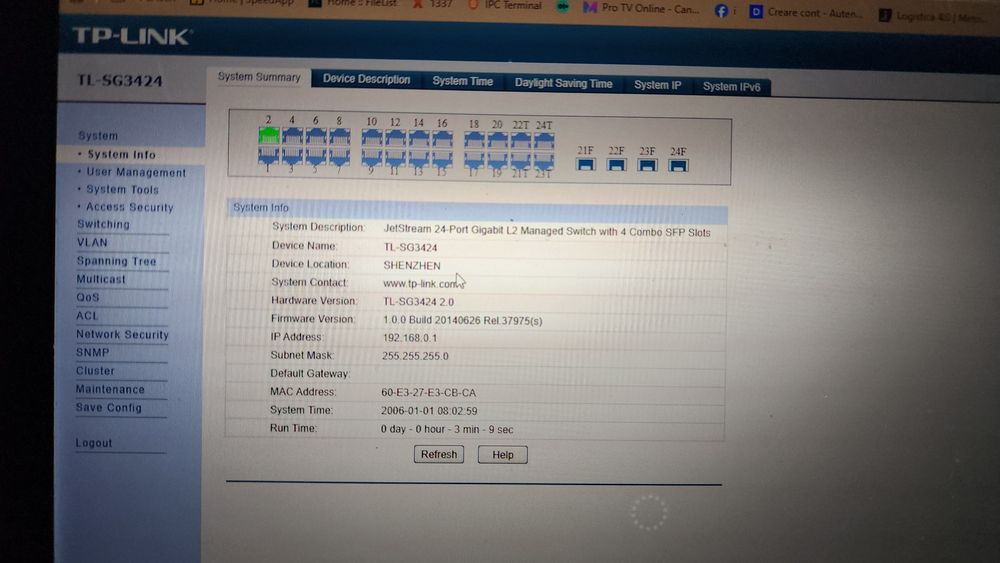This screenshot has width=1000, height=563.
Task: Open the System IPv6 tab
Action: coord(732,87)
